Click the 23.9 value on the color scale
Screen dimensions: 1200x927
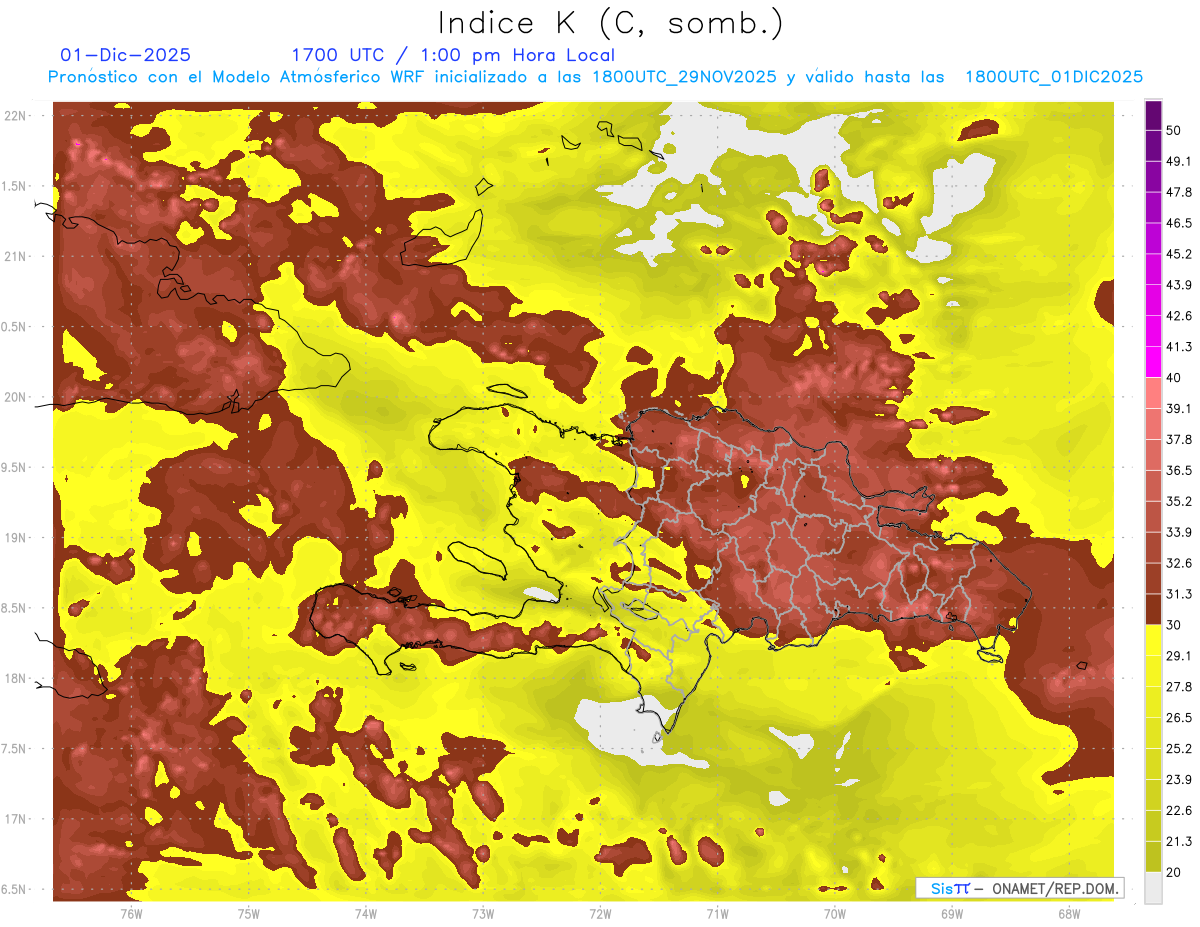coord(1178,780)
